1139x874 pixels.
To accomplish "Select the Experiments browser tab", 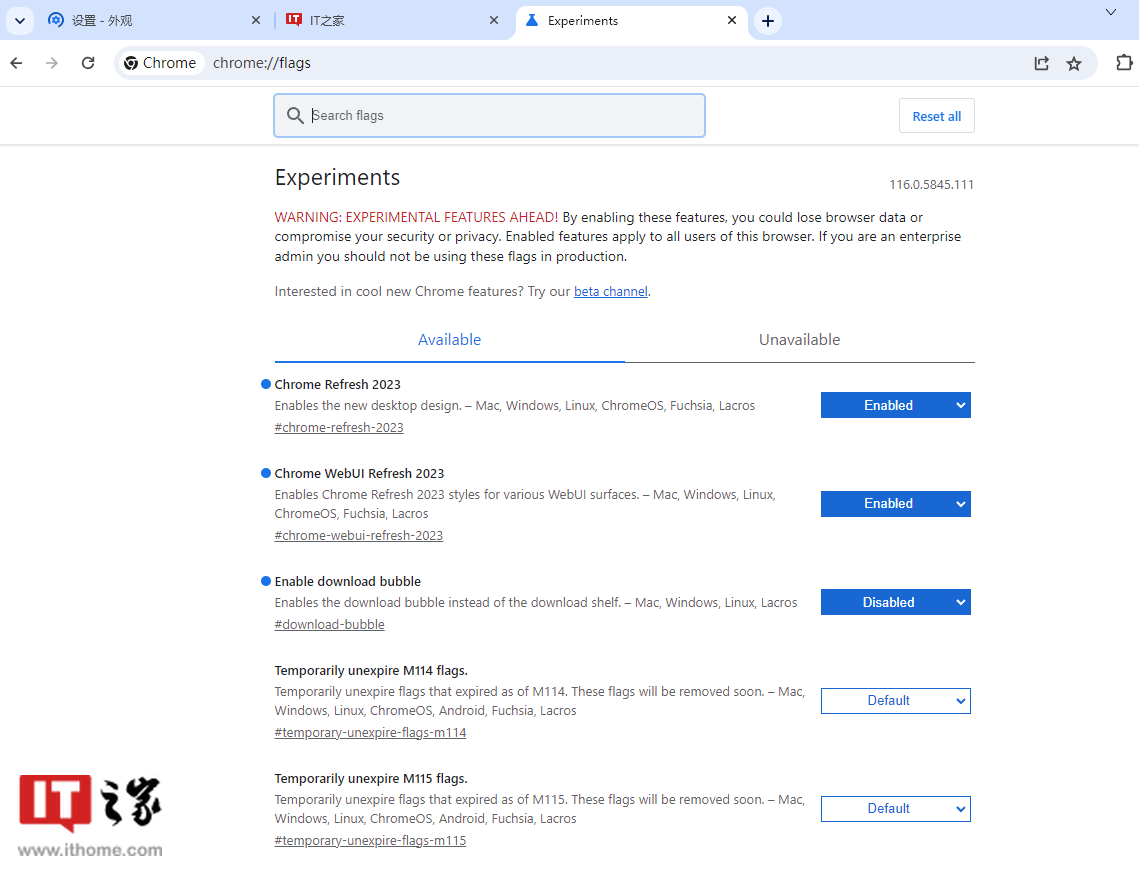I will (x=632, y=20).
